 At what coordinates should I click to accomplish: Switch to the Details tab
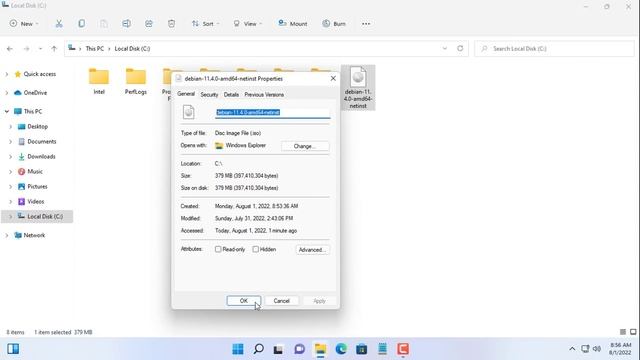pos(231,94)
